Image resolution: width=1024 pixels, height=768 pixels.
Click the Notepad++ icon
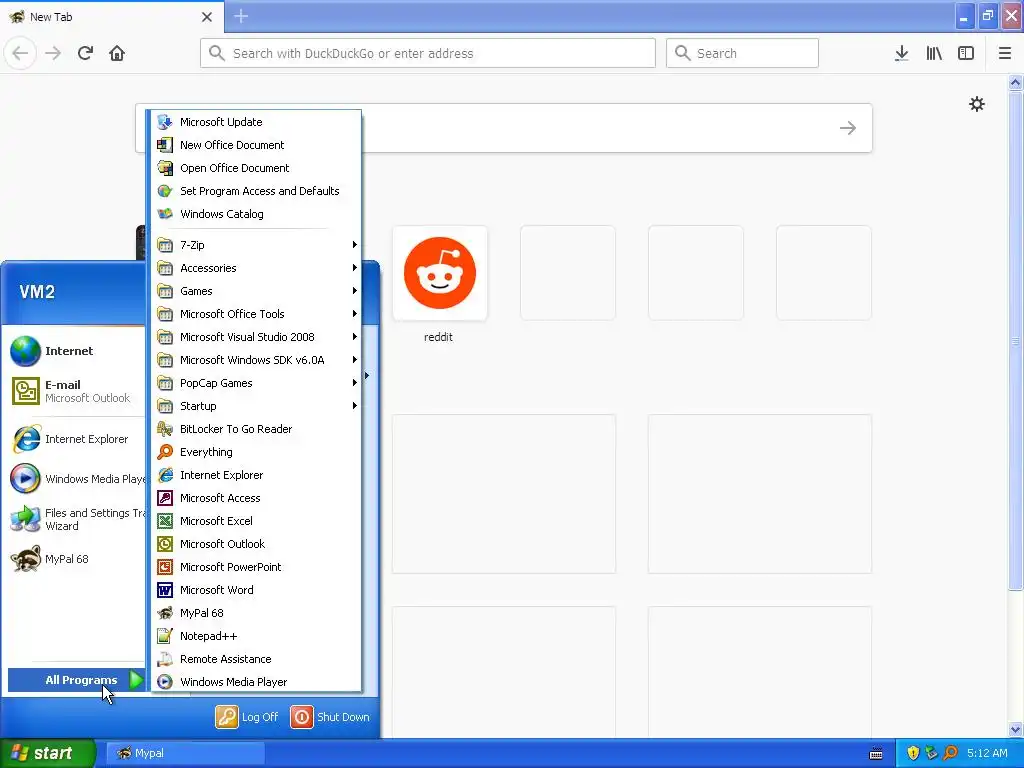[x=165, y=636]
